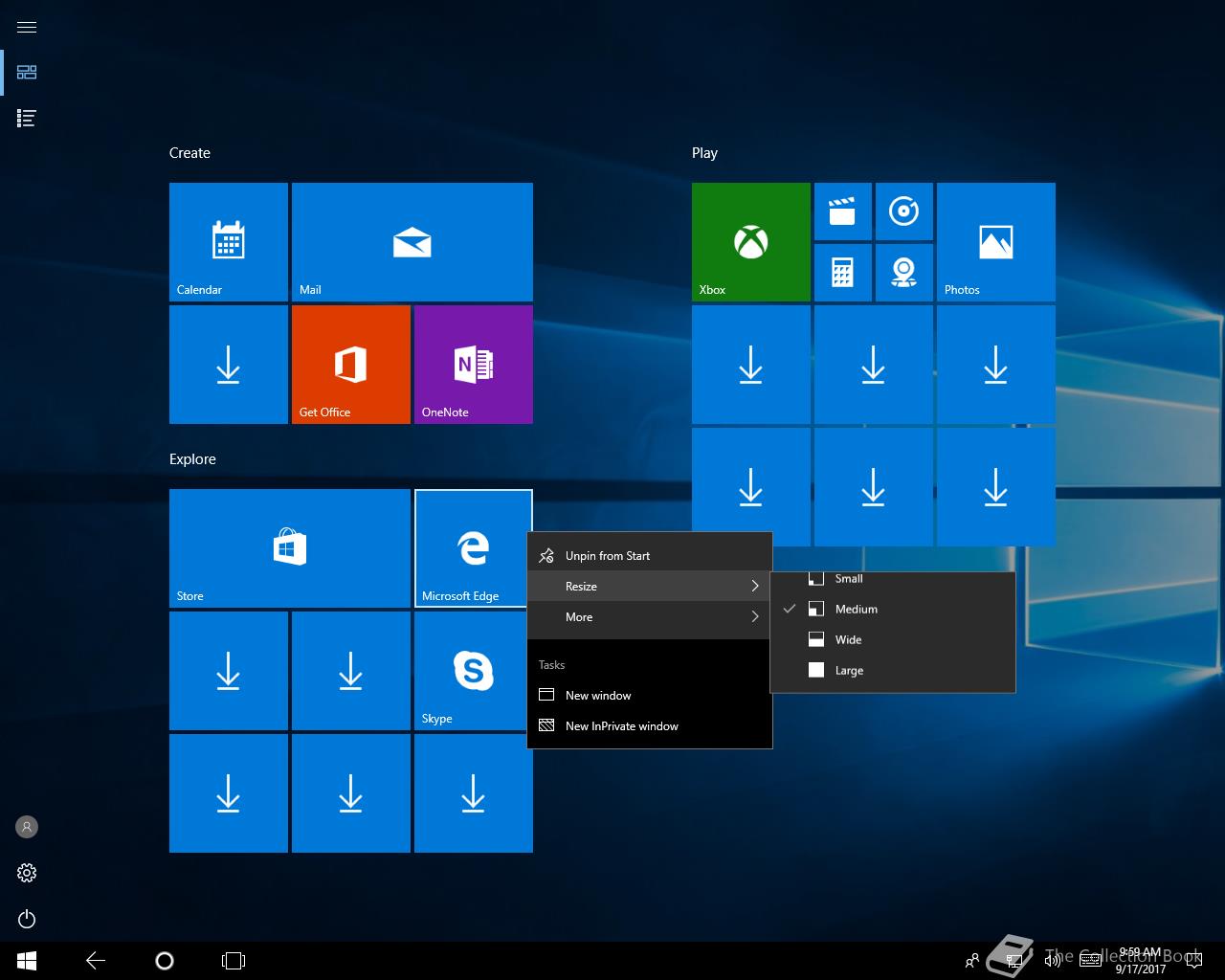Open Cortana circle on taskbar
The height and width of the screenshot is (980, 1225).
coord(165,961)
